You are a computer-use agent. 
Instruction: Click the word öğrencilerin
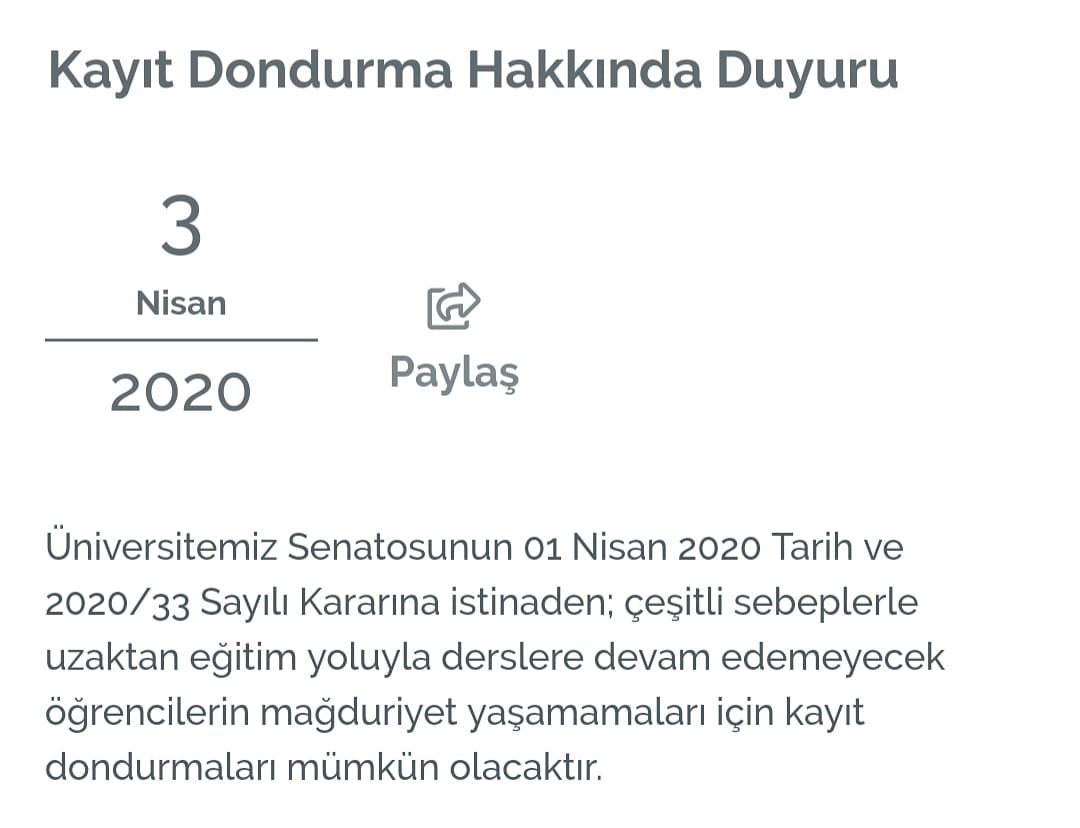147,712
